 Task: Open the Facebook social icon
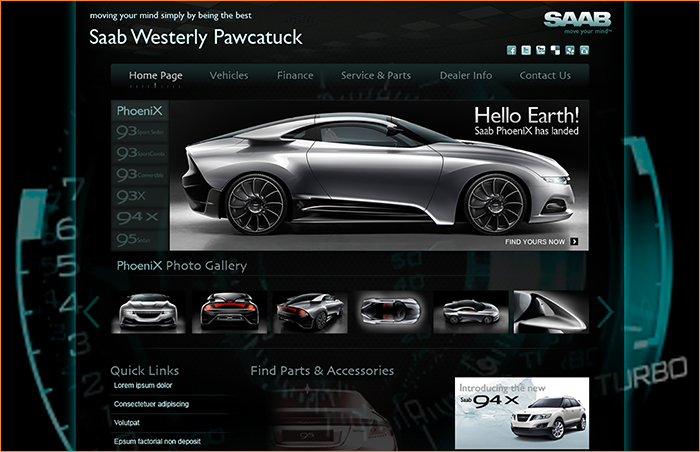[x=511, y=50]
